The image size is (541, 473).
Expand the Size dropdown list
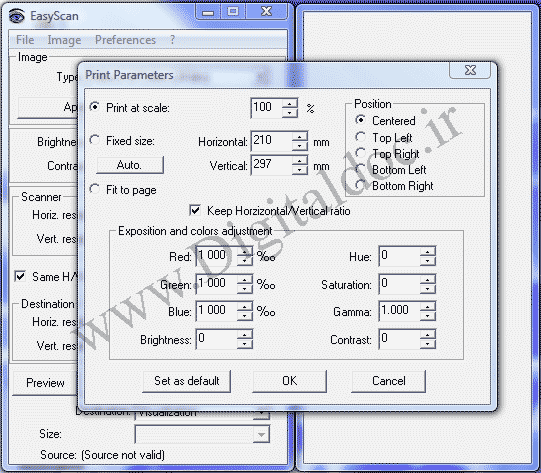[261, 434]
